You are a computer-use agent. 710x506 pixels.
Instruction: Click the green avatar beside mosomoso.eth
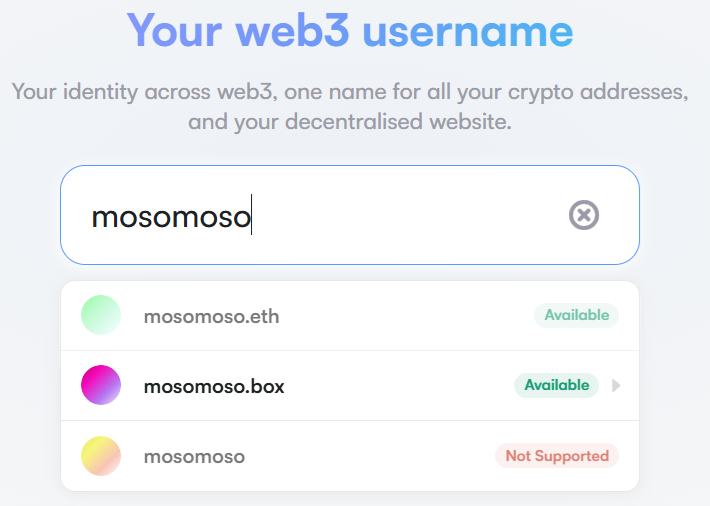101,315
